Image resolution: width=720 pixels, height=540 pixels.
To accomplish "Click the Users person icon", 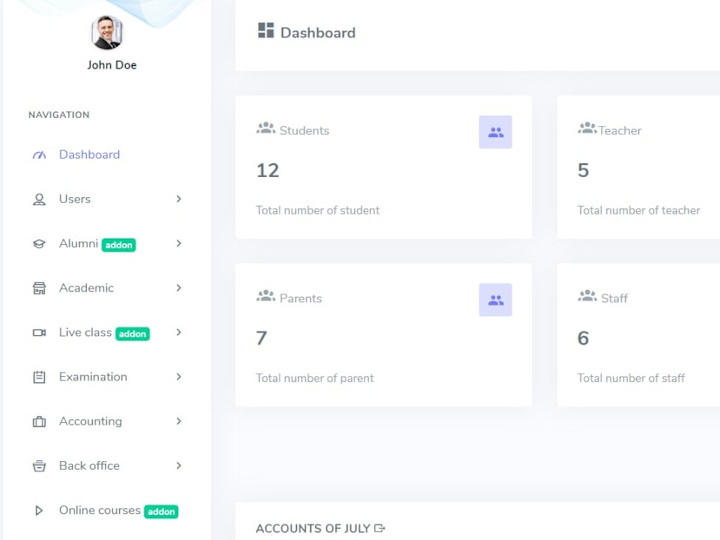I will coord(39,199).
